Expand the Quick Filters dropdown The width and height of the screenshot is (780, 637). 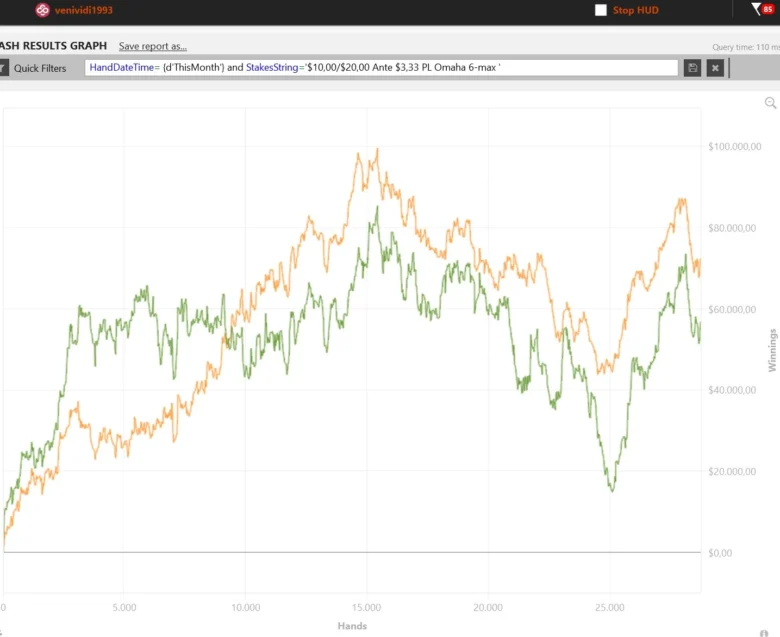coord(40,68)
